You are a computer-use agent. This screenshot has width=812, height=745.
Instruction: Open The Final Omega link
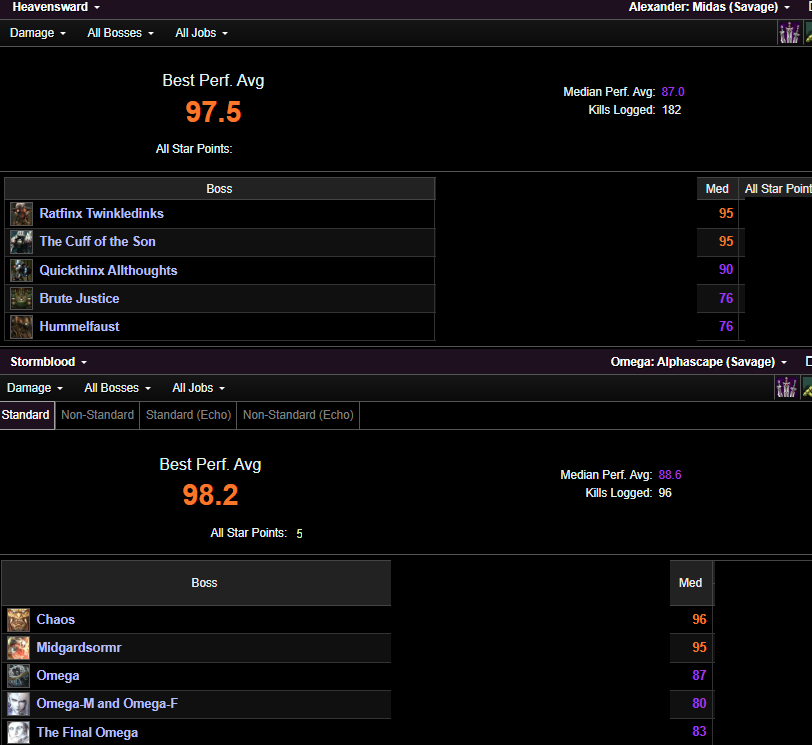pos(87,733)
